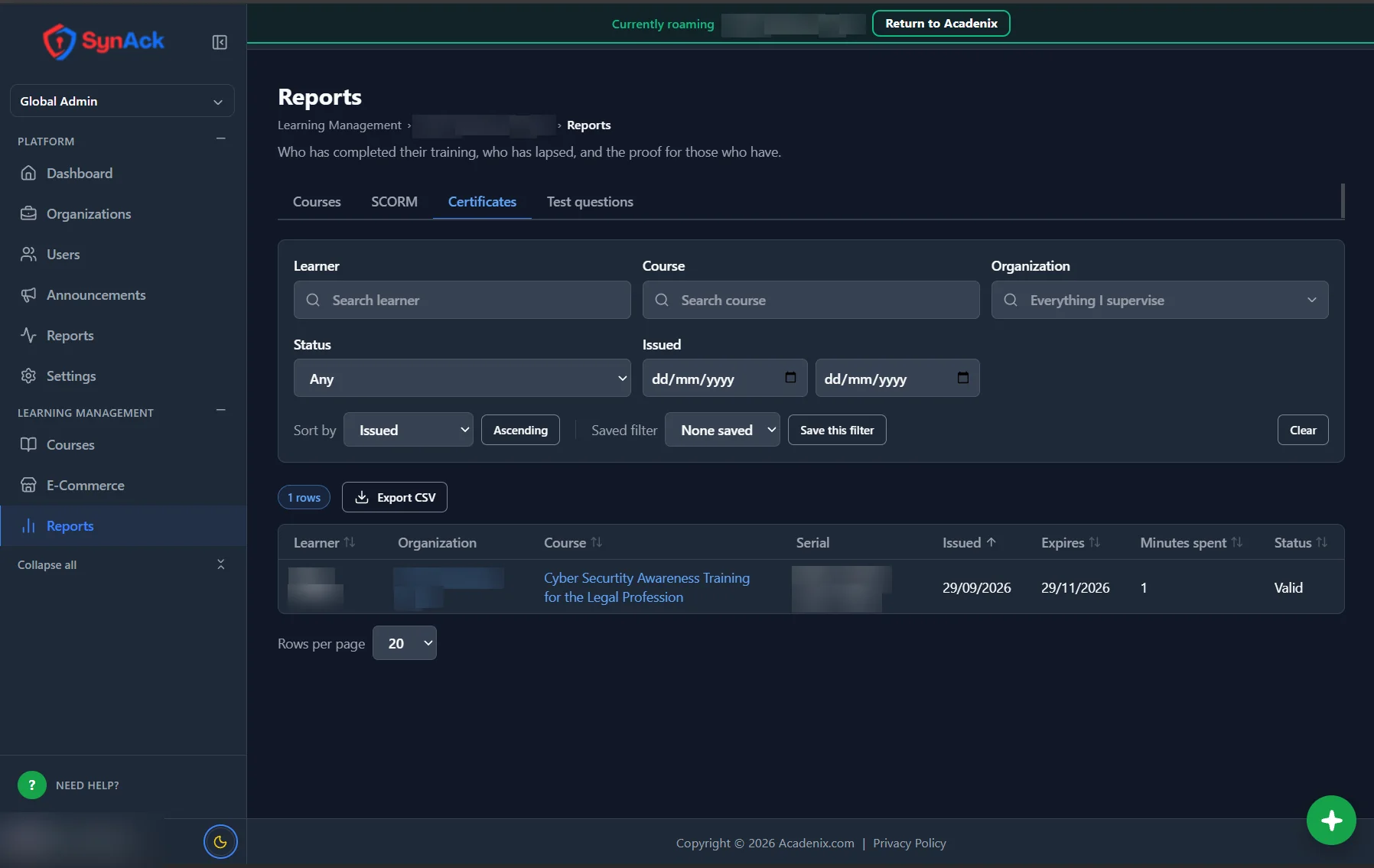Sort table by Learner column arrows
This screenshot has height=868, width=1374.
point(350,542)
